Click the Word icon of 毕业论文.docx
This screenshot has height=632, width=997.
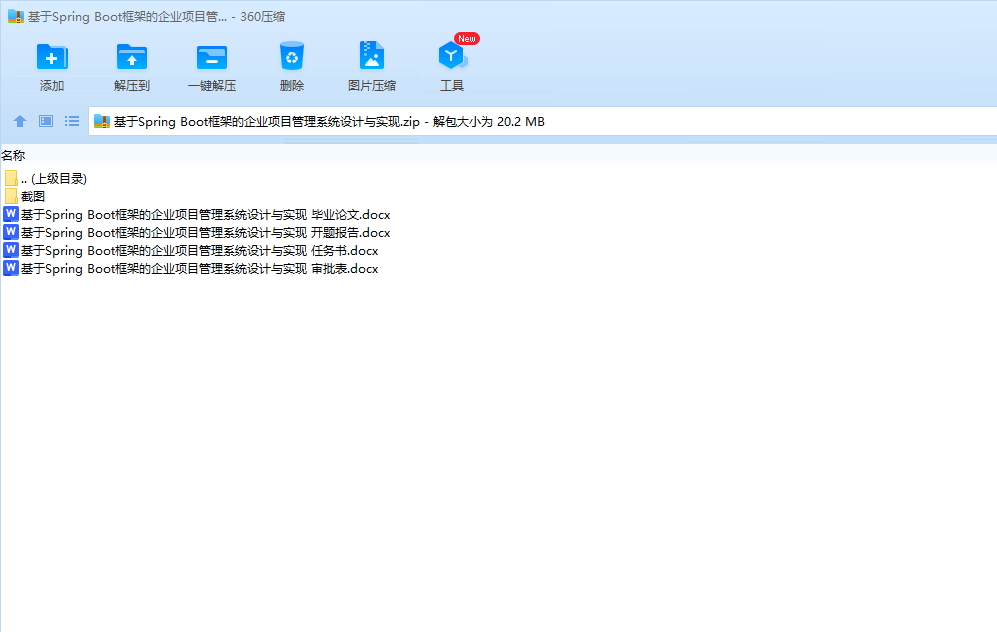(x=10, y=214)
